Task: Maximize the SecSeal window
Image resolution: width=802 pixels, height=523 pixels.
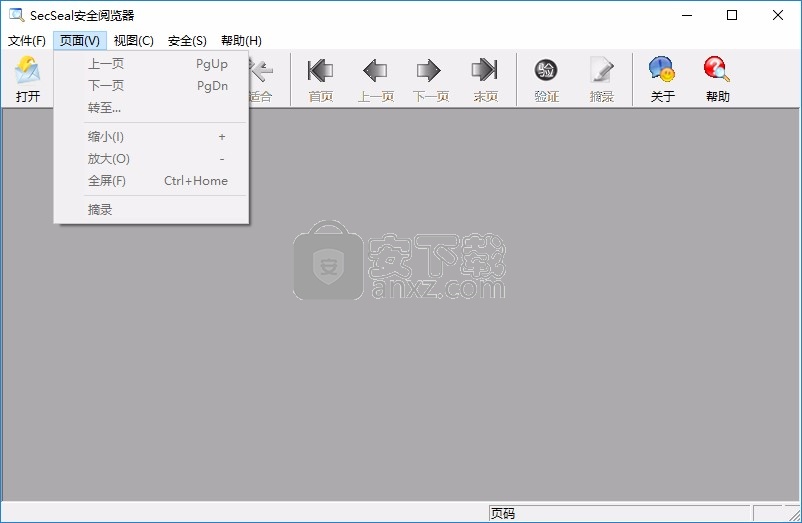Action: 732,15
